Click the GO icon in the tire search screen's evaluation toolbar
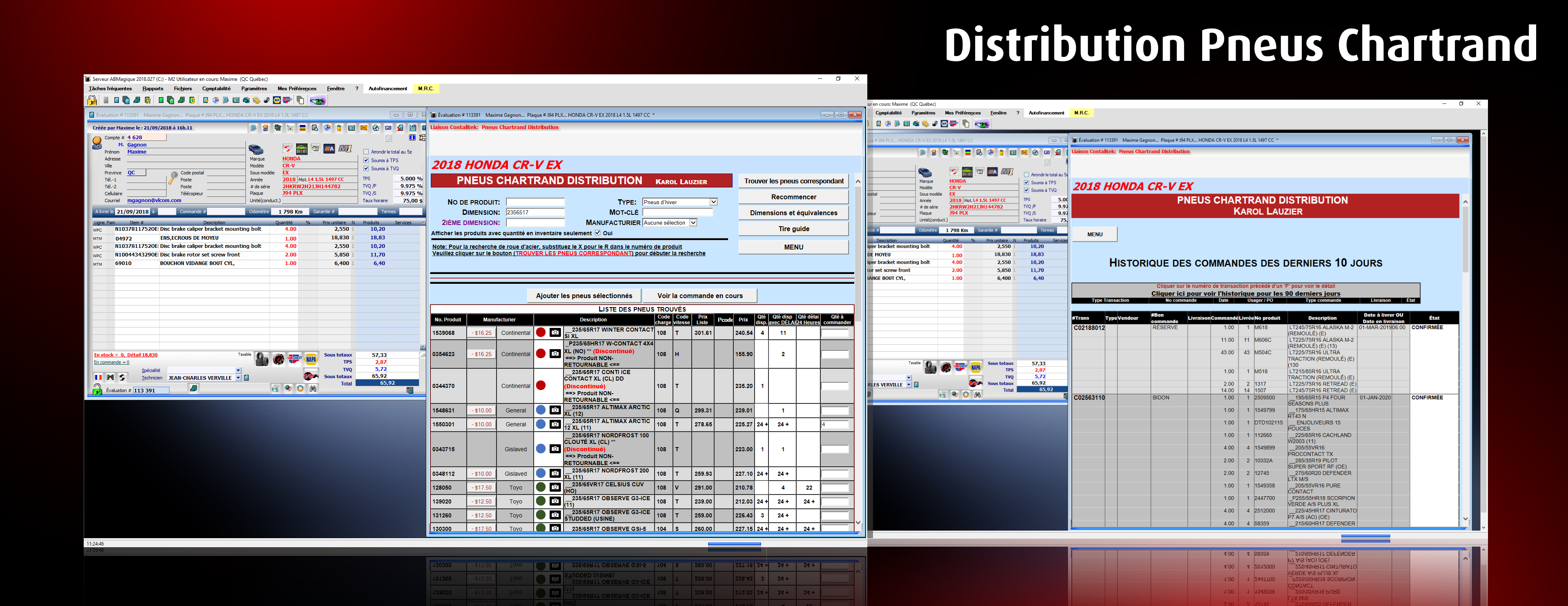The width and height of the screenshot is (1568, 606). [388, 128]
